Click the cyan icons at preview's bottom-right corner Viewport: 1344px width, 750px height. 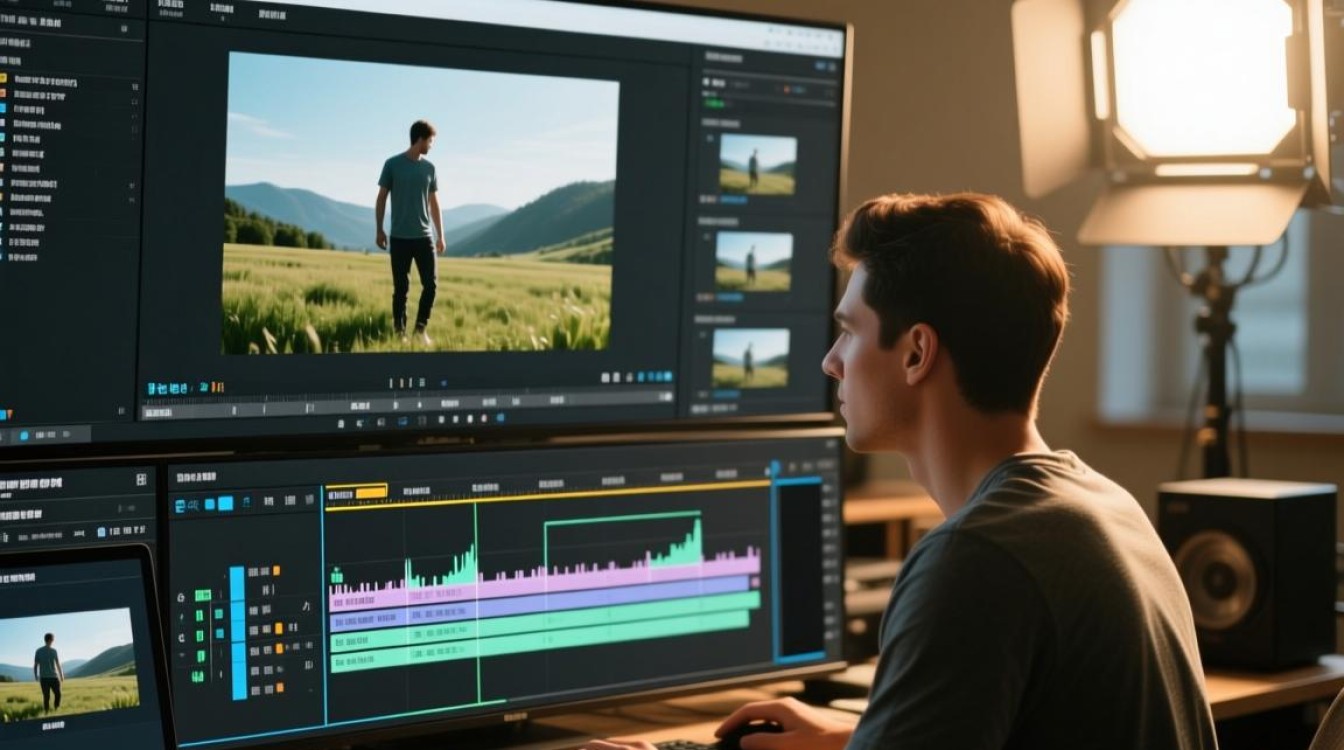click(656, 377)
